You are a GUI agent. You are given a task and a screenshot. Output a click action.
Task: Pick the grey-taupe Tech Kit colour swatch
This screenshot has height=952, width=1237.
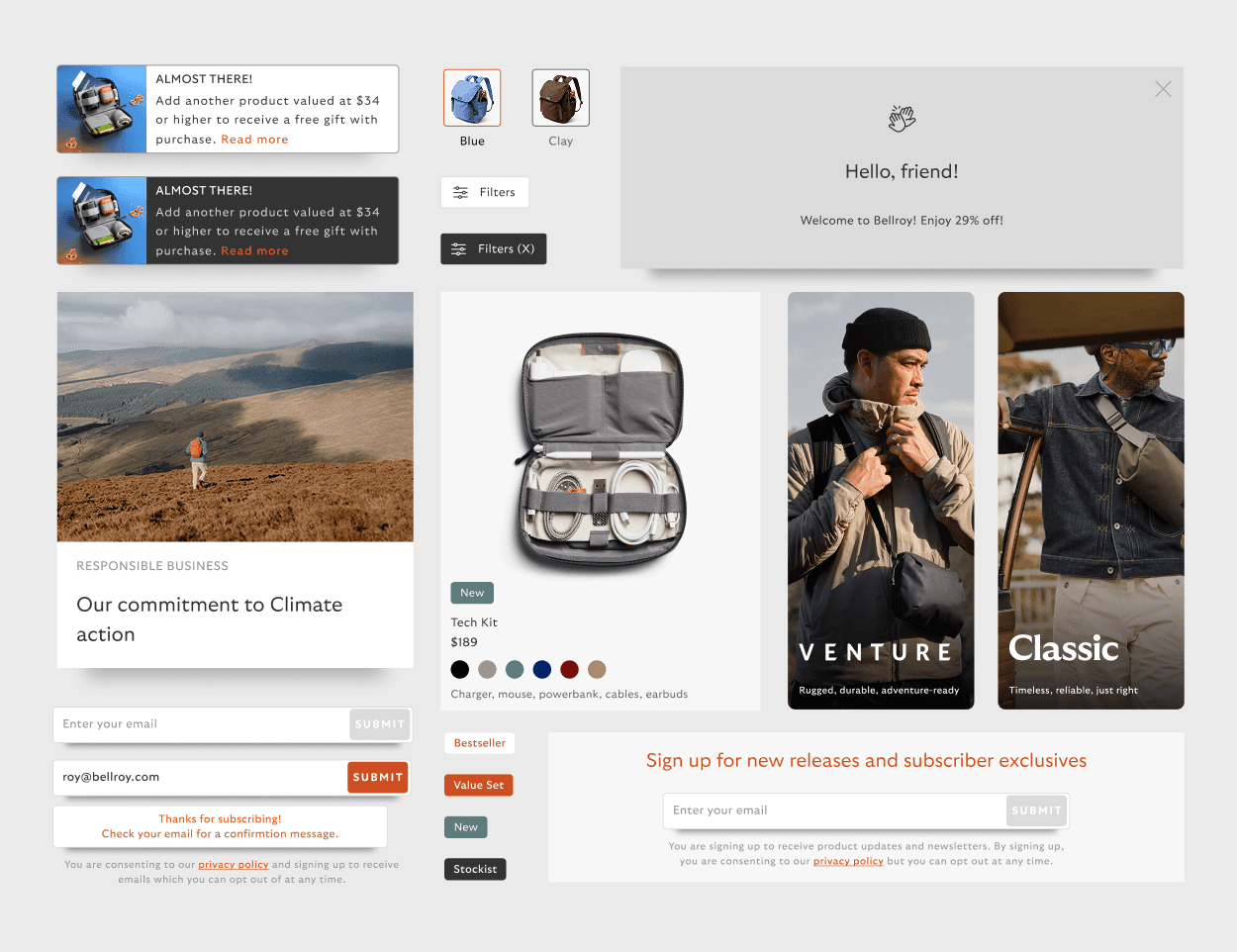tap(487, 670)
